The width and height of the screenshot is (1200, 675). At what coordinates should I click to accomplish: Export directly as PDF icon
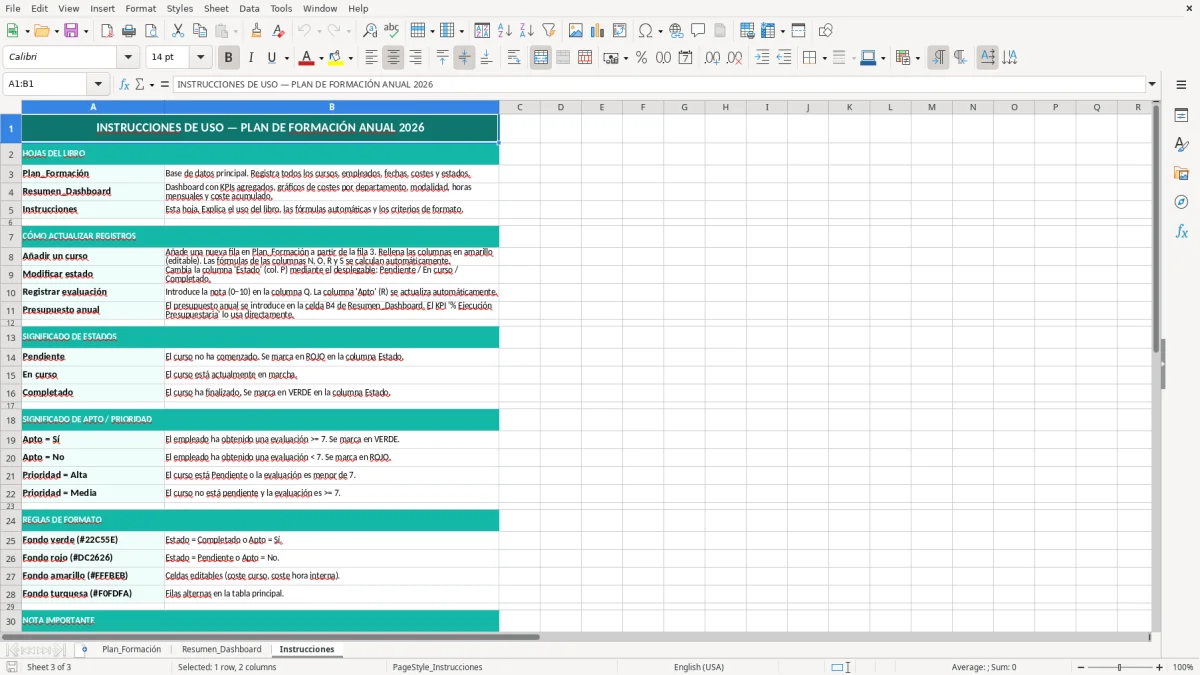pyautogui.click(x=107, y=31)
